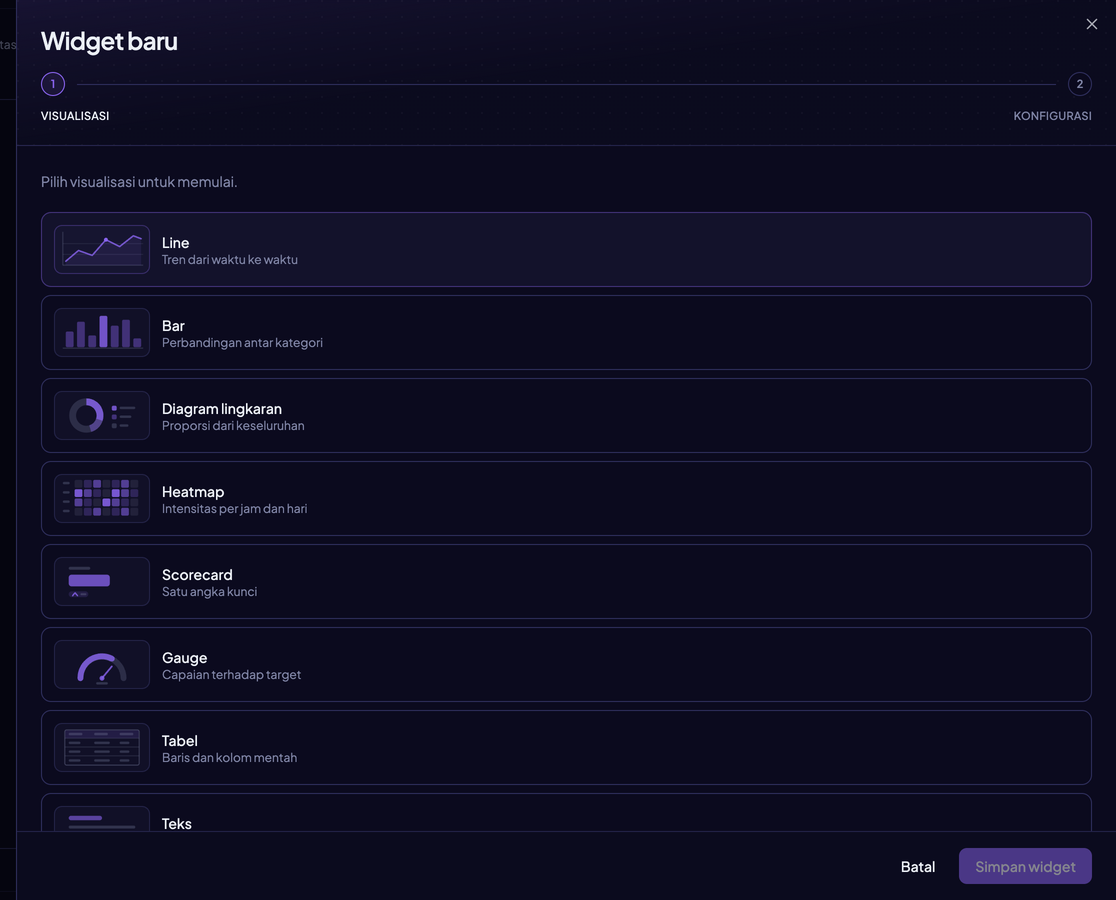The height and width of the screenshot is (900, 1116).
Task: Close the Widget baru dialog
Action: pos(1091,24)
